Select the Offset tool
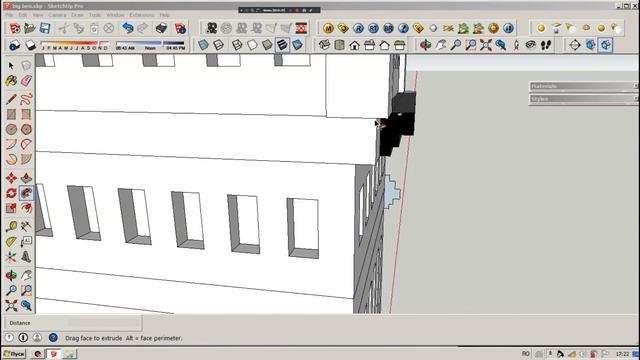This screenshot has width=640, height=360. [x=26, y=208]
